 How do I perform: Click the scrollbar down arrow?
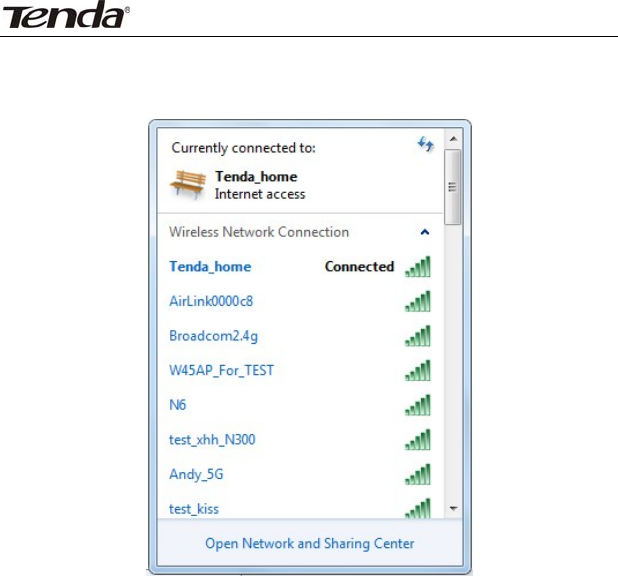click(x=453, y=509)
